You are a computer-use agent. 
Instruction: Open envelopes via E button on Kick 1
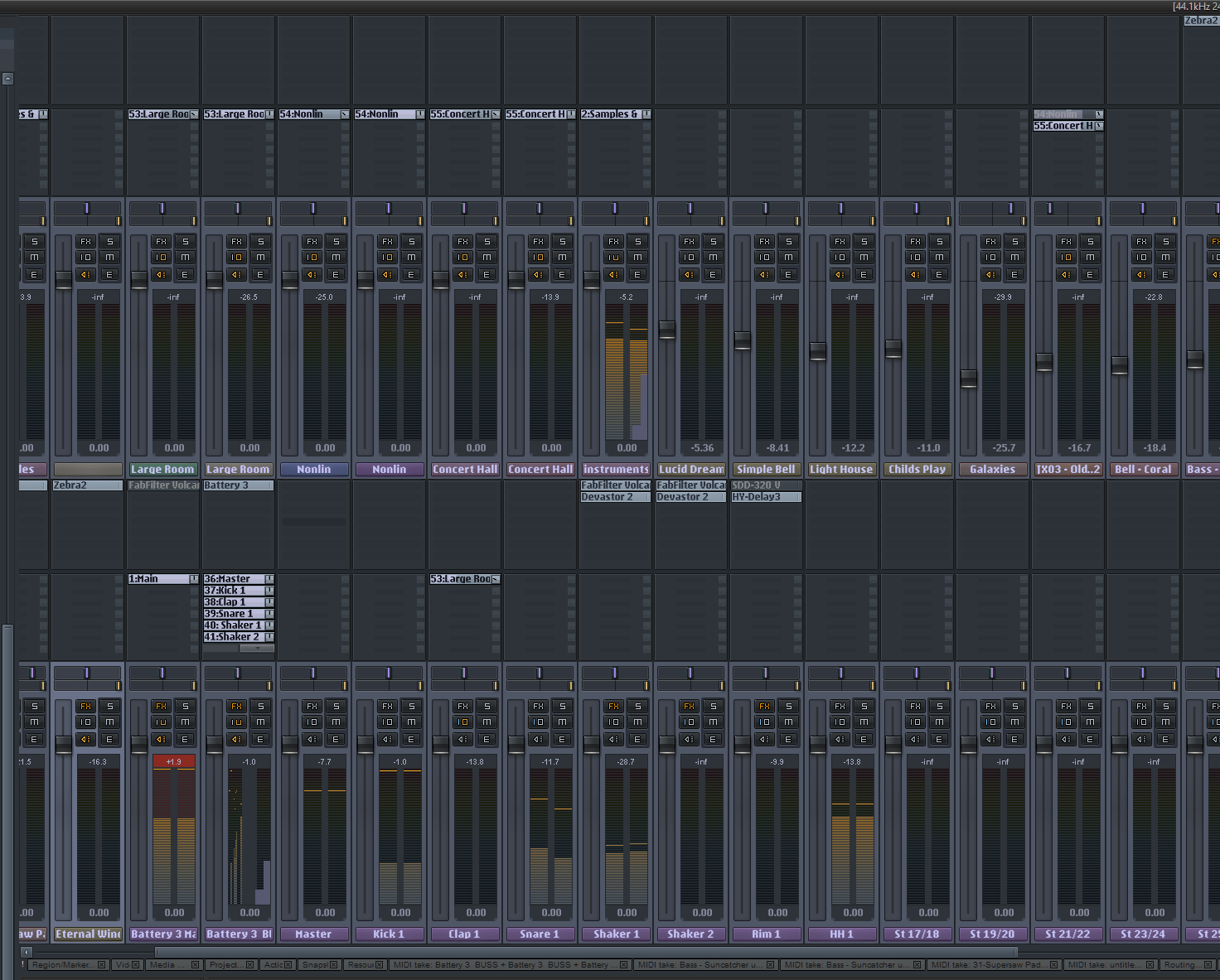pos(410,739)
